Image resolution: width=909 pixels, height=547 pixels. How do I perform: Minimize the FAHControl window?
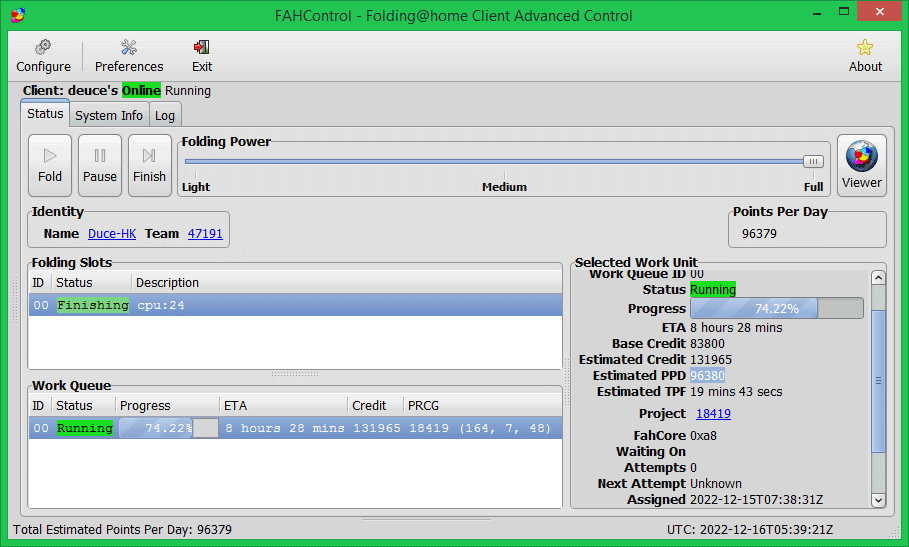coord(817,13)
